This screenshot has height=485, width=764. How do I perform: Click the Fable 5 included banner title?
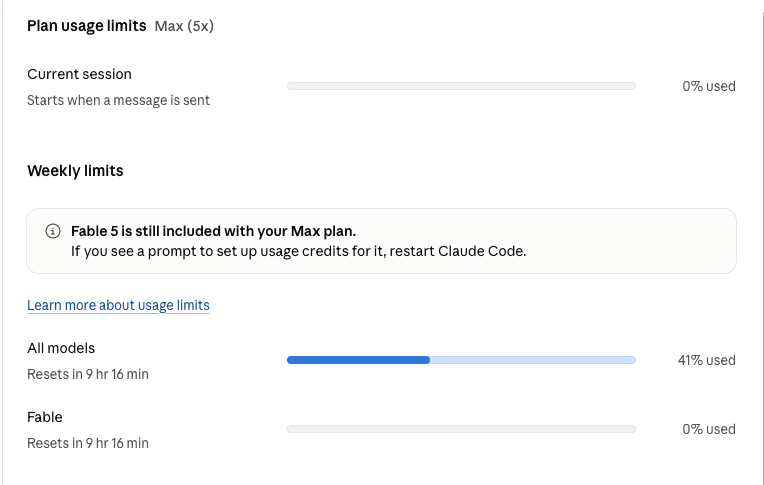click(213, 231)
